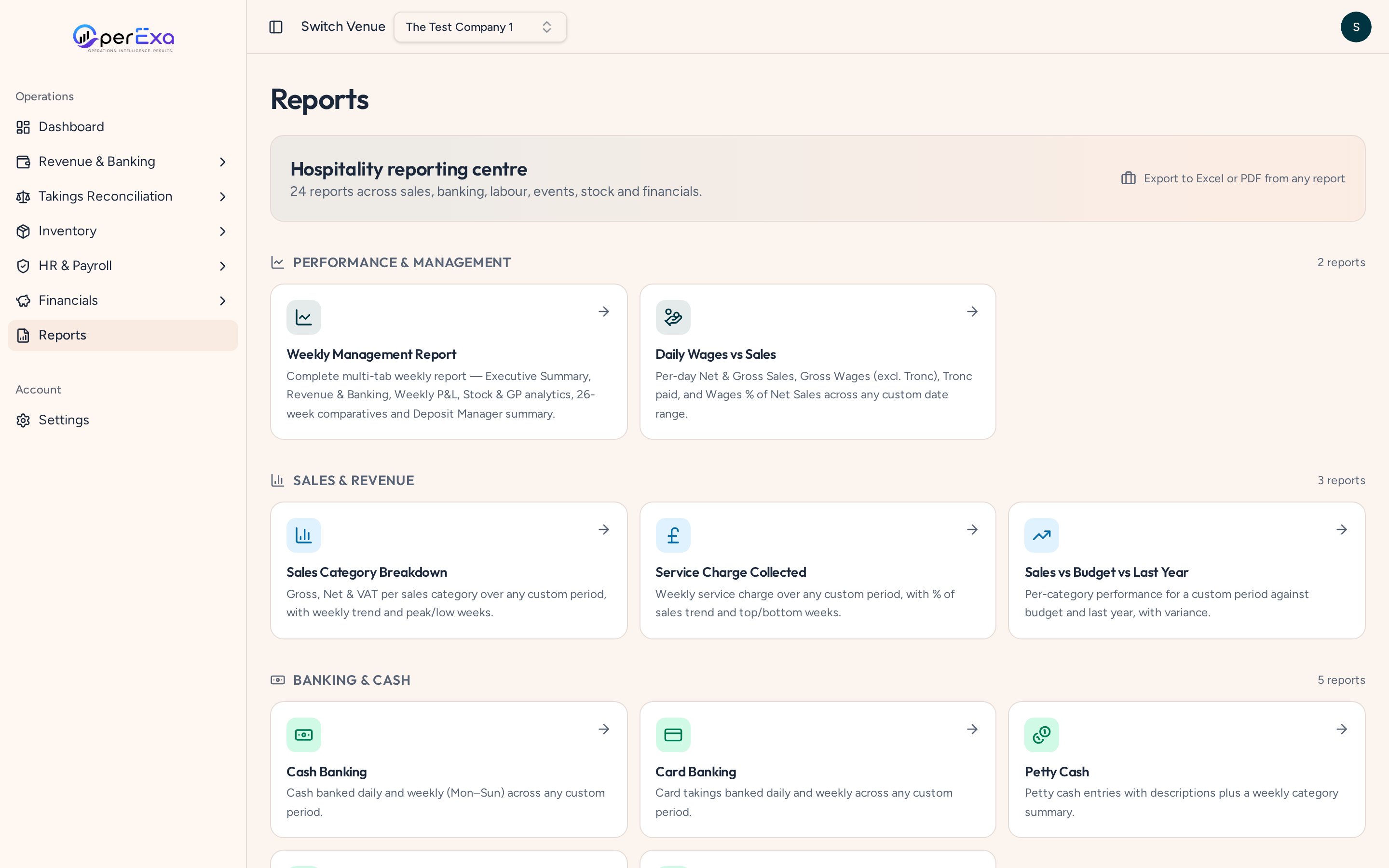
Task: Click the Sales & Revenue section heading
Action: [354, 480]
